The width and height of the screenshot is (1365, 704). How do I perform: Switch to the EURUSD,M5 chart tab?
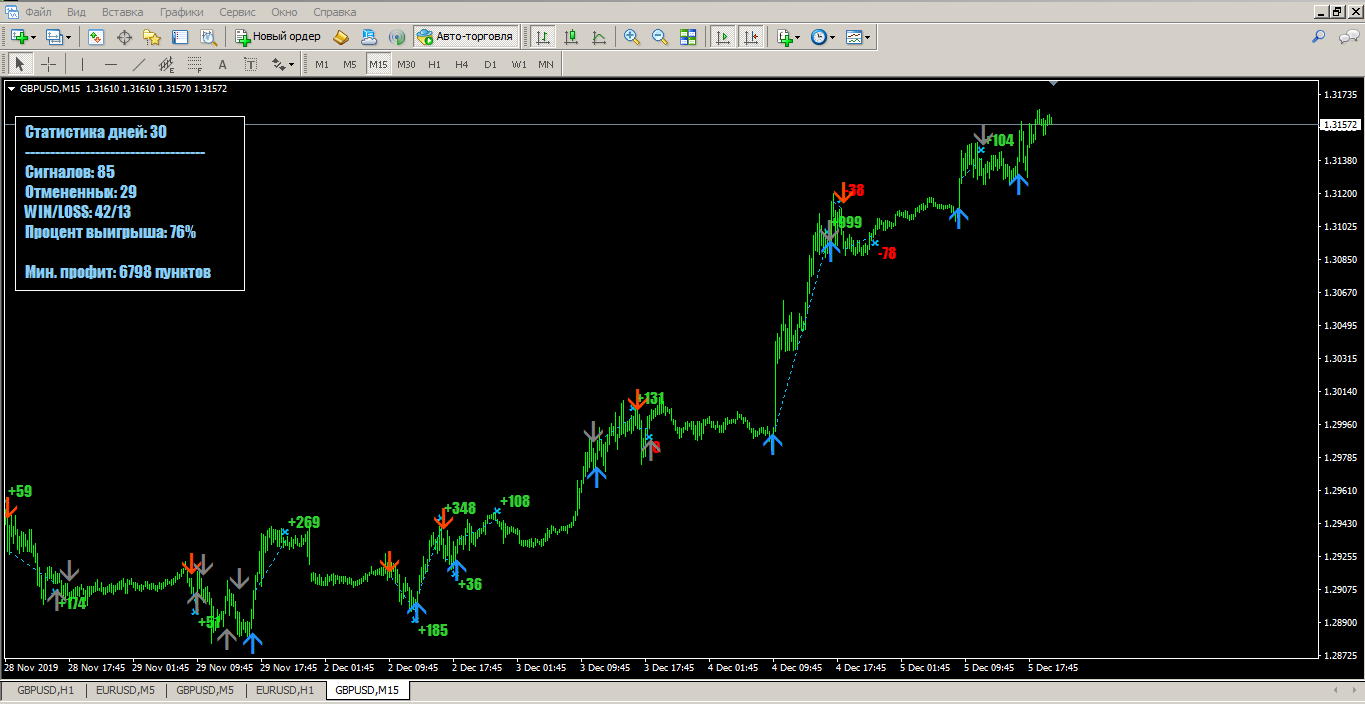click(125, 690)
